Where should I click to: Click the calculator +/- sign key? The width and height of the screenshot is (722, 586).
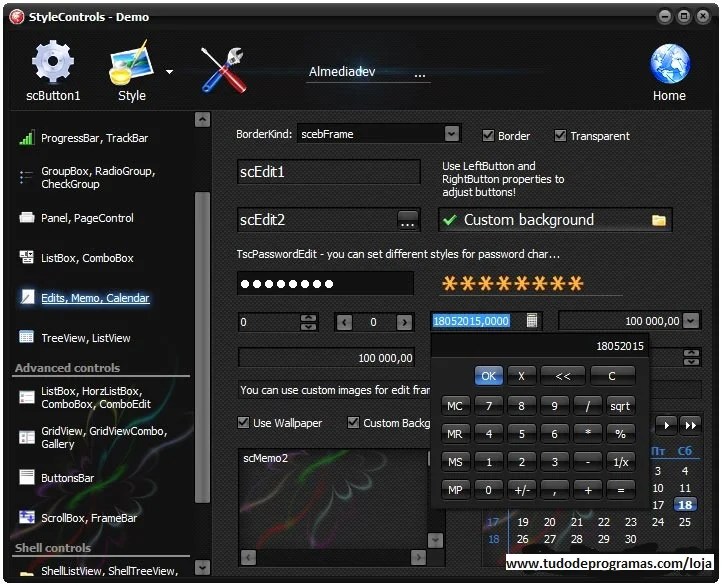pyautogui.click(x=522, y=490)
